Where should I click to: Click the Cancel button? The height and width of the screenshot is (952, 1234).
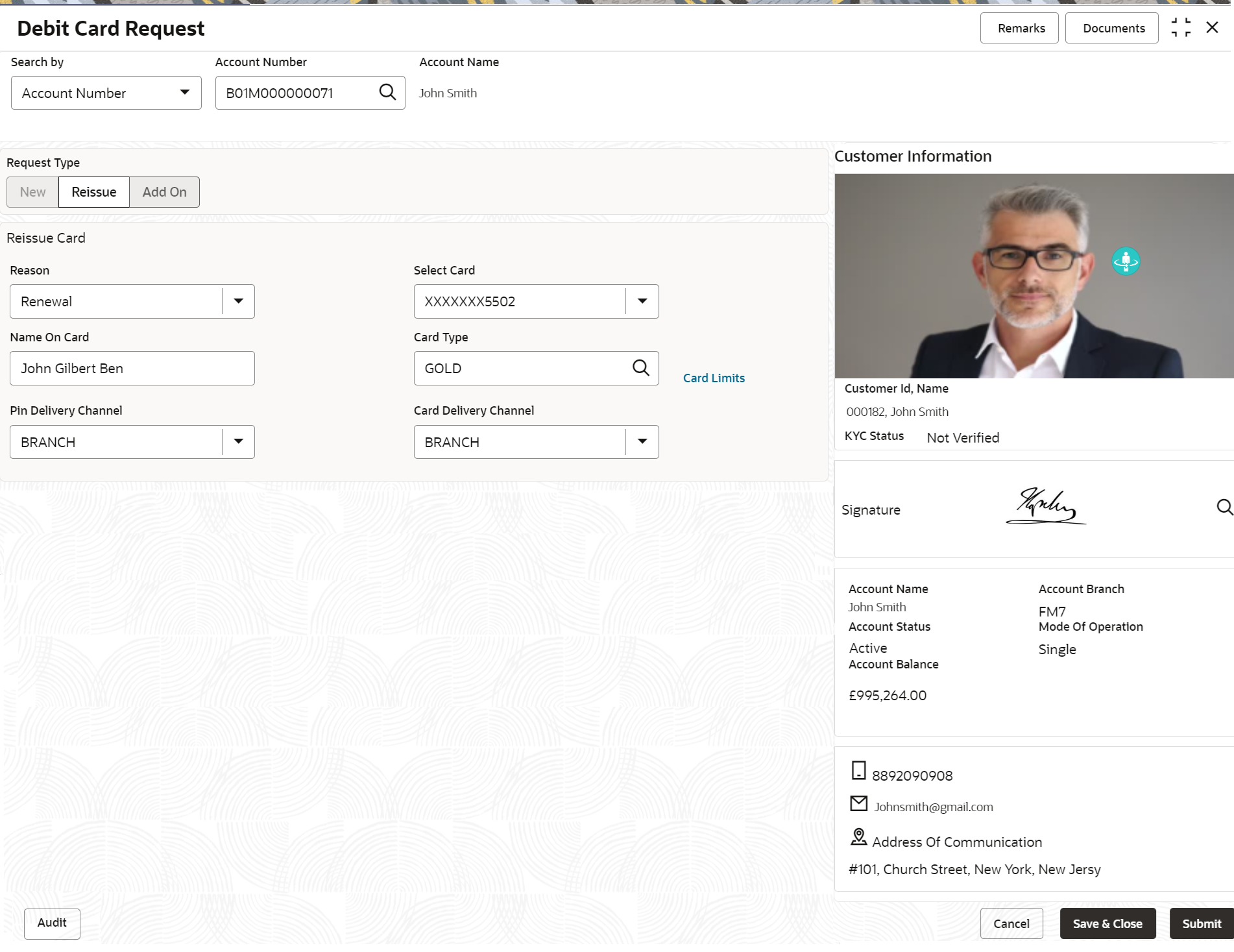(x=1011, y=923)
